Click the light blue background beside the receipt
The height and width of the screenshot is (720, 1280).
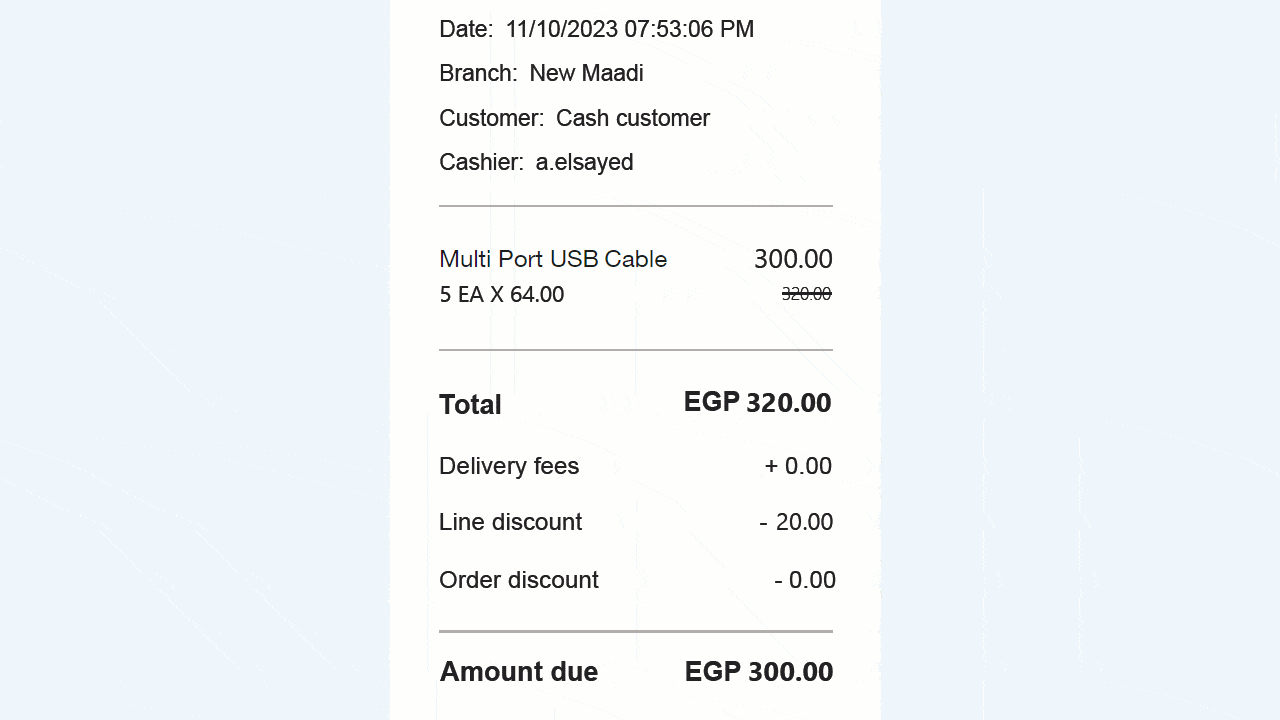tap(1080, 360)
